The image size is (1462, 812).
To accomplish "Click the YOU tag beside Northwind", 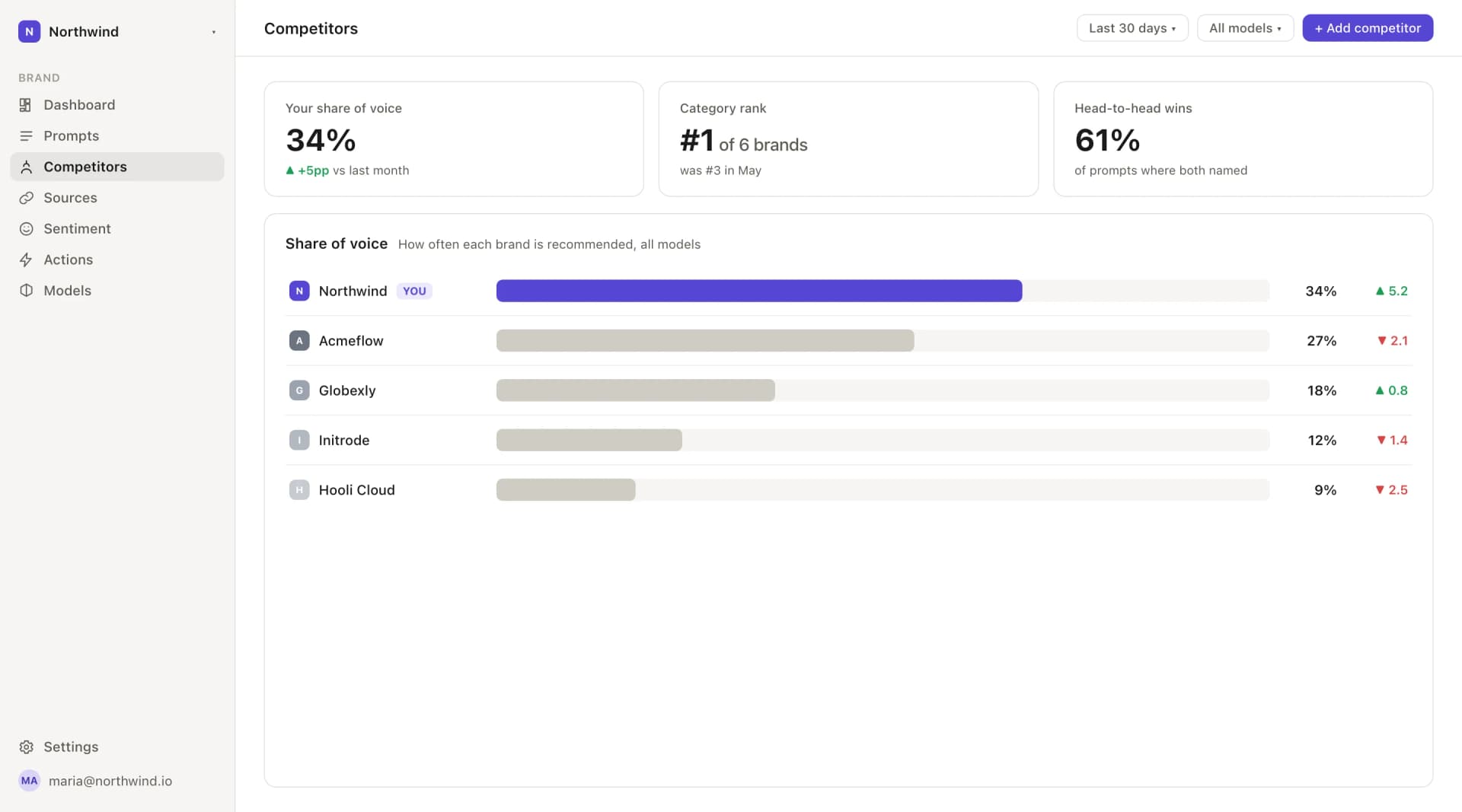I will (x=414, y=291).
